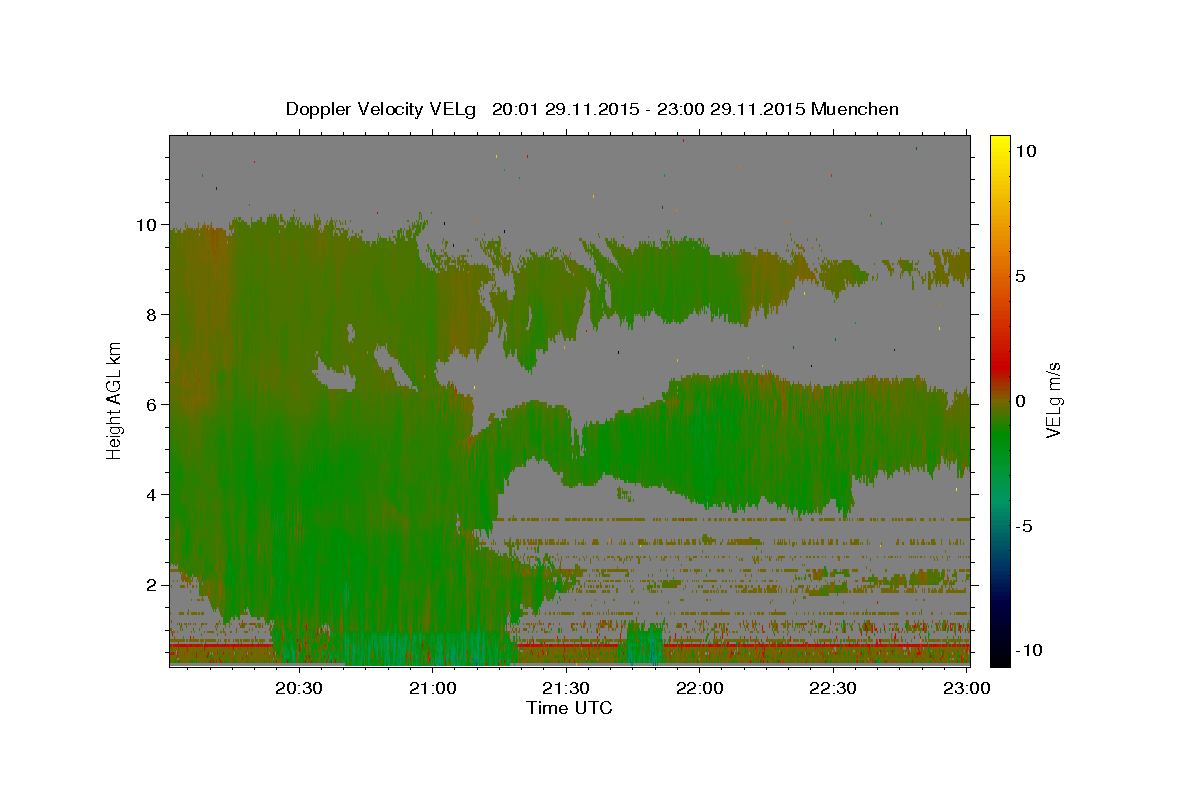Click the height axis label 2
Viewport: 1200px width, 800px height.
pyautogui.click(x=152, y=585)
